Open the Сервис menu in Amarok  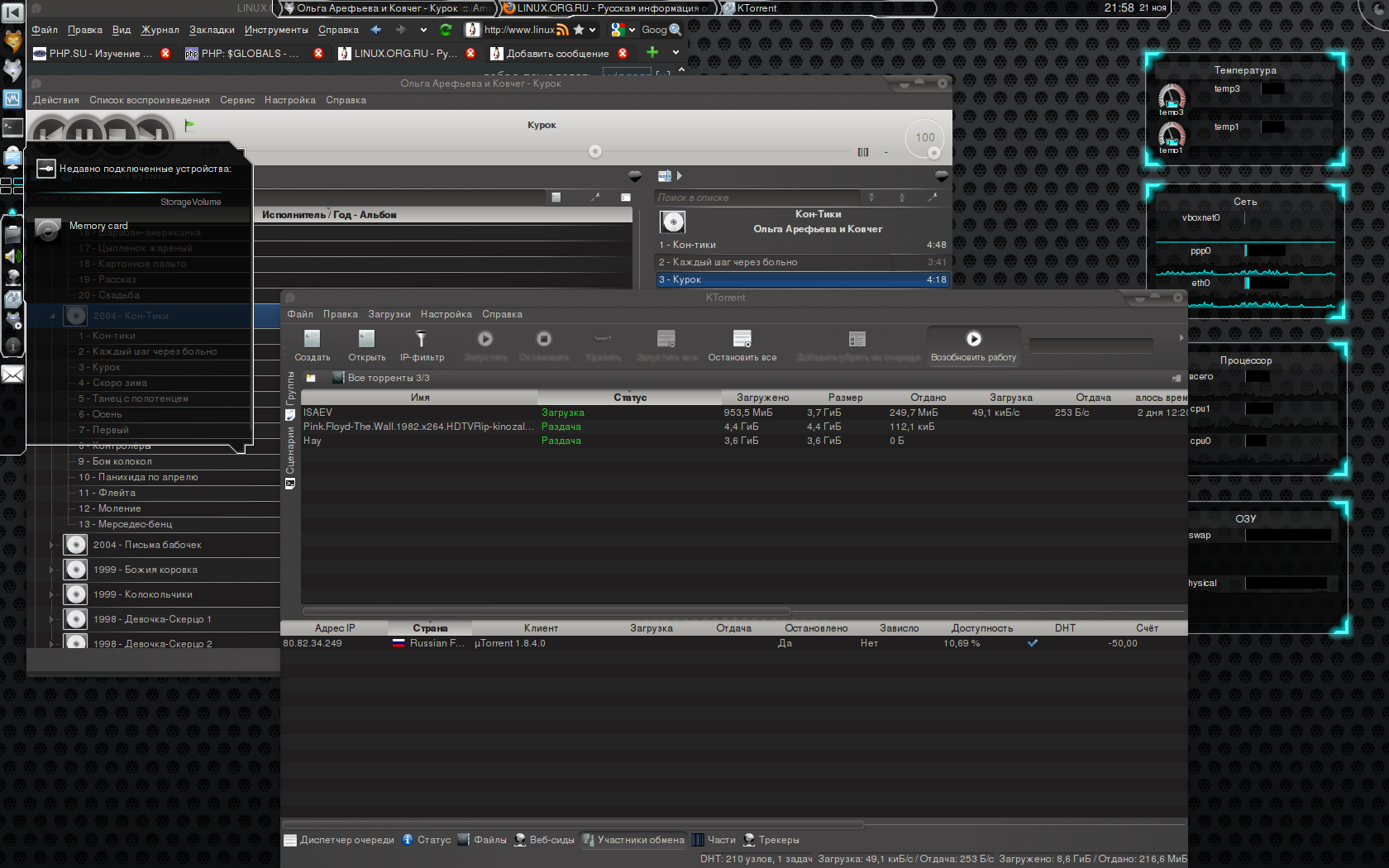pyautogui.click(x=237, y=100)
